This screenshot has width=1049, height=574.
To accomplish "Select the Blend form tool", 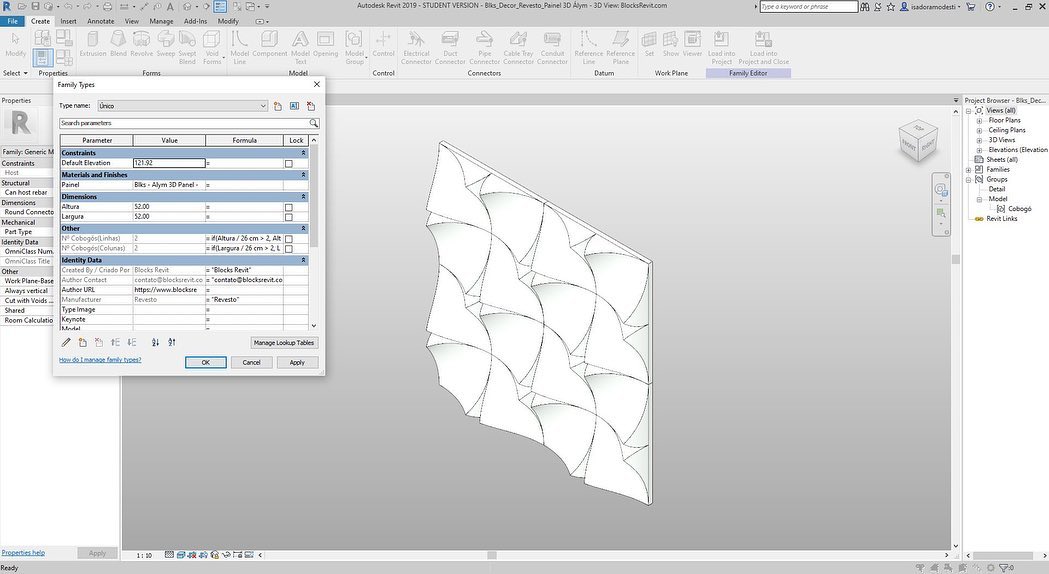I will pyautogui.click(x=118, y=44).
